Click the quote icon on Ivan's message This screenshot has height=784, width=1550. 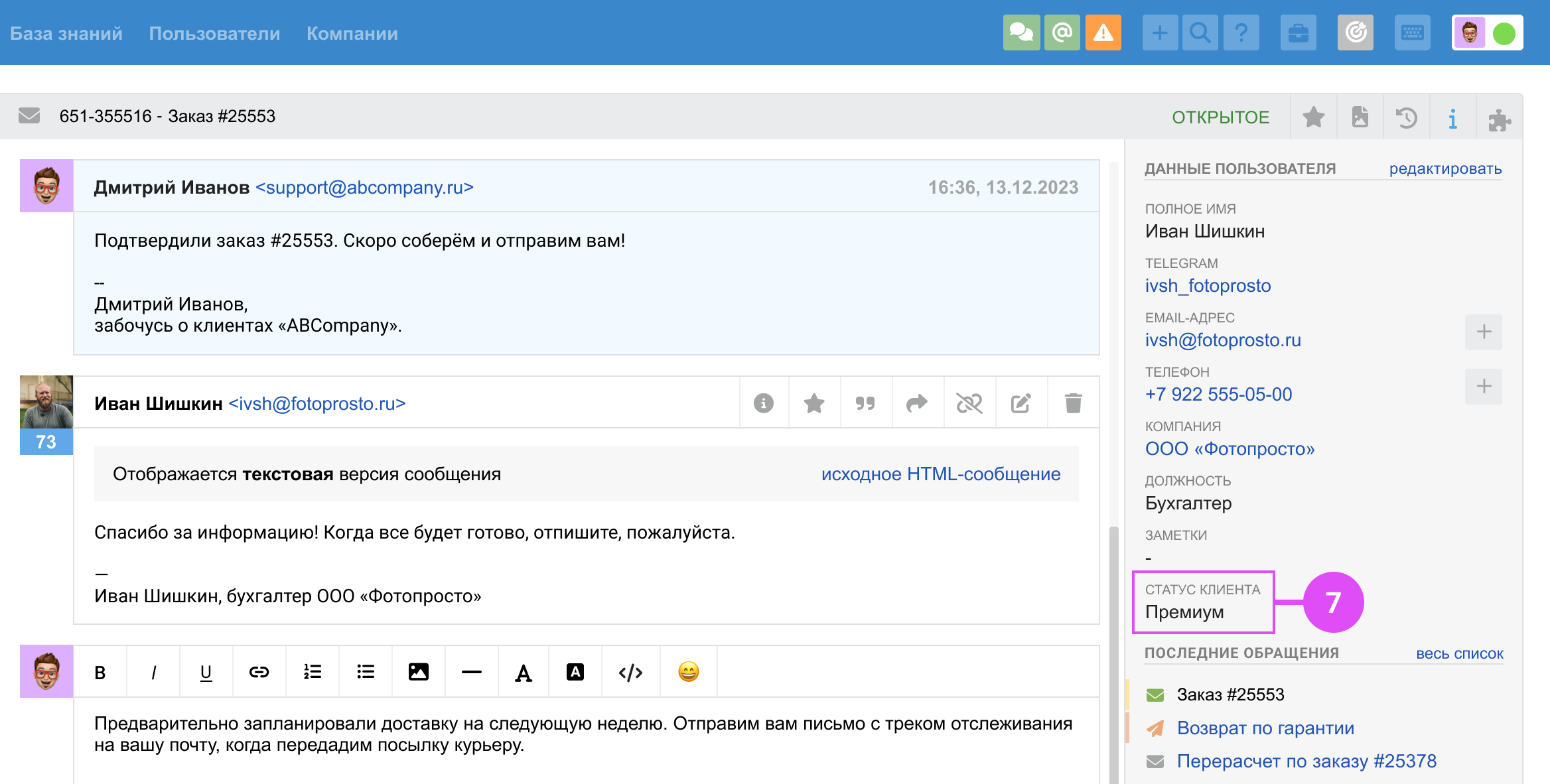click(865, 403)
